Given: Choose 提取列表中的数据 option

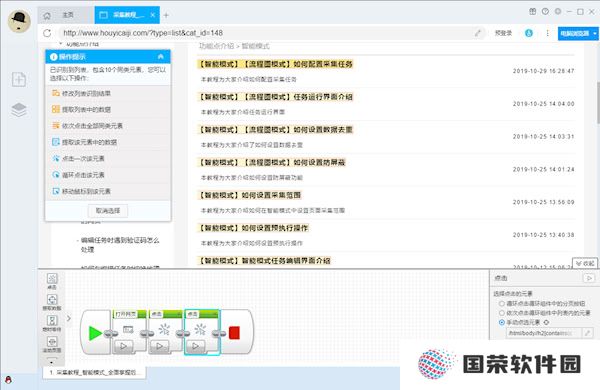Looking at the screenshot, I should pos(108,109).
